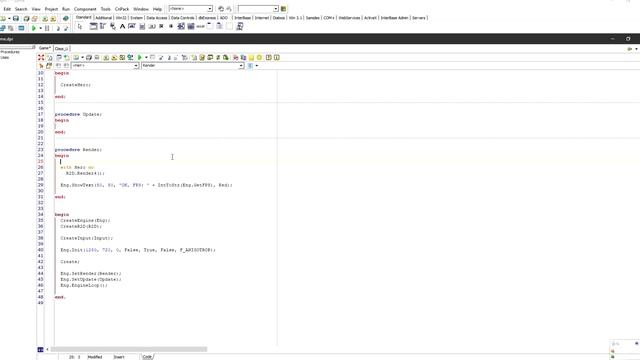
Task: Click the 'Insert' status bar text
Action: point(119,357)
